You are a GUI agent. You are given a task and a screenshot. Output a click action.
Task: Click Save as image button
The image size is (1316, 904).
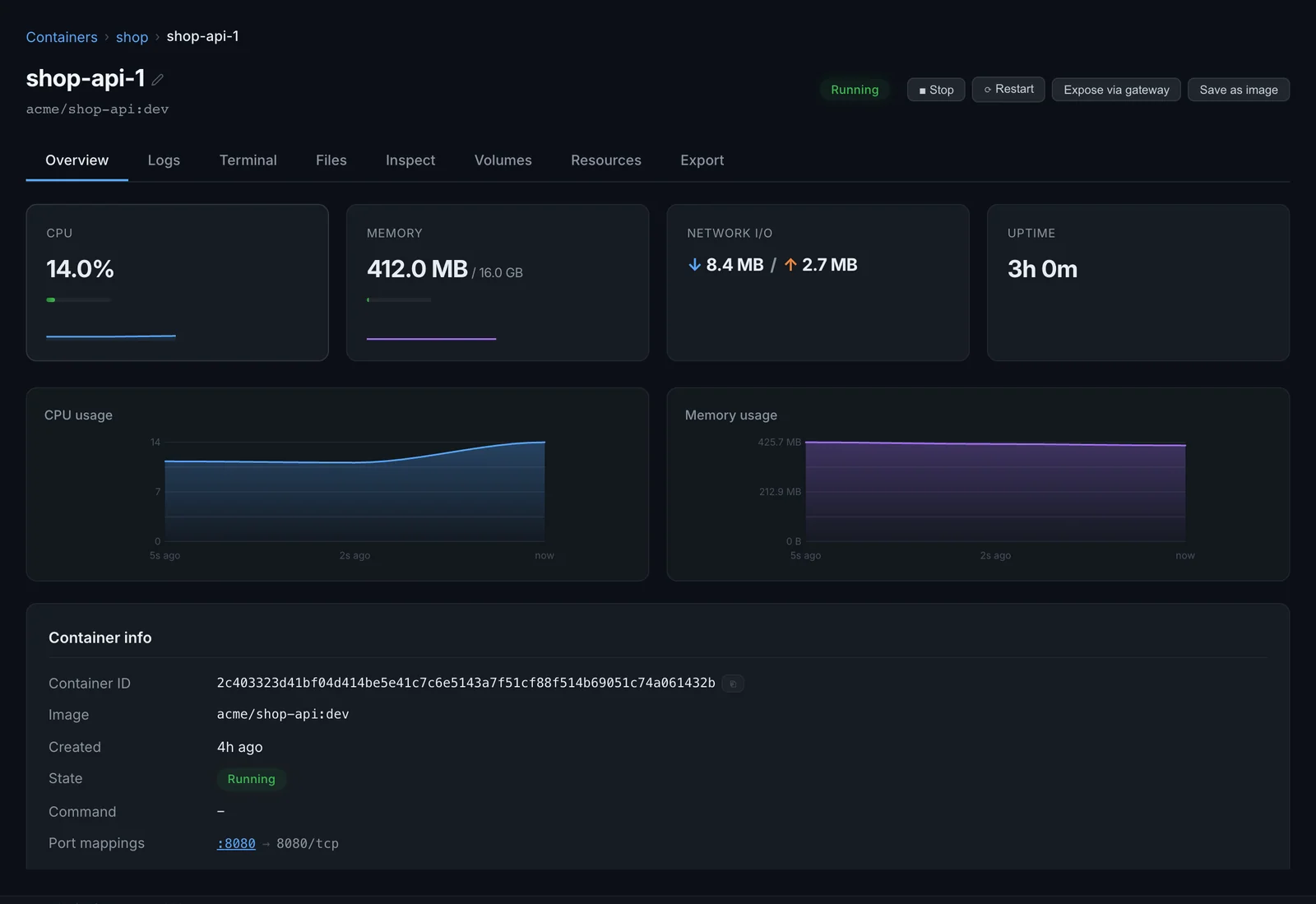[x=1239, y=90]
